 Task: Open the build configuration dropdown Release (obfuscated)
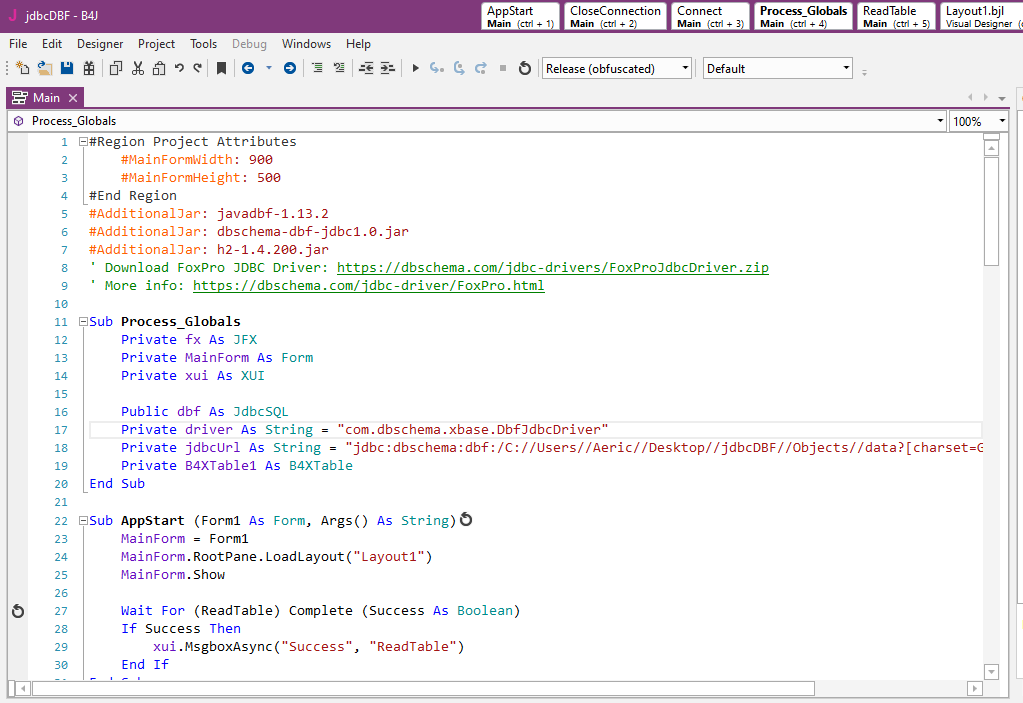coord(616,69)
